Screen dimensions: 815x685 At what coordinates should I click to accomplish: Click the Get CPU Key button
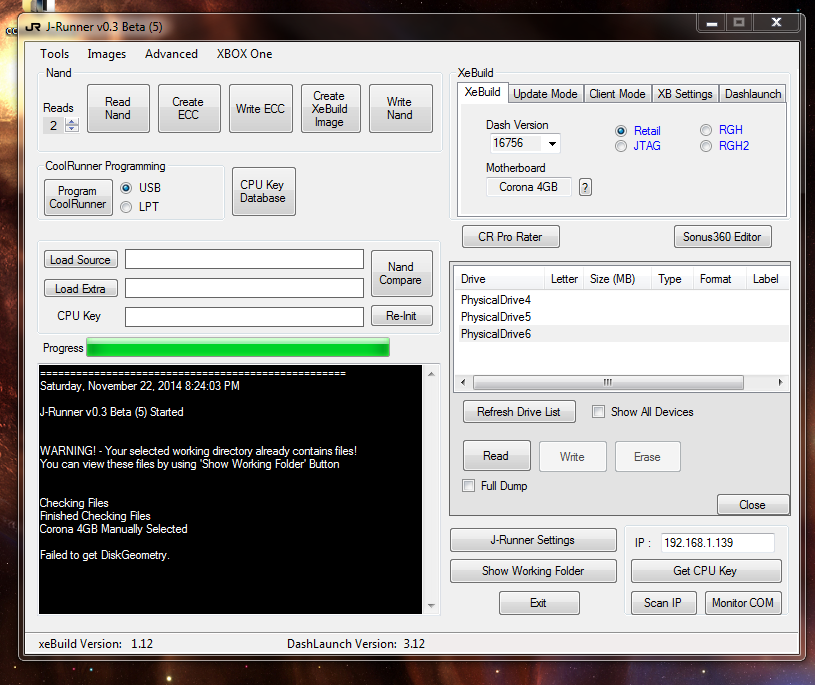click(x=706, y=571)
